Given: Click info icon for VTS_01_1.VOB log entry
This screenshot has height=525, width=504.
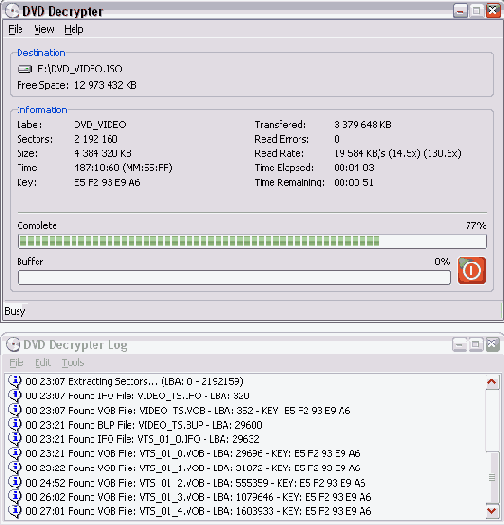Looking at the screenshot, I should tap(15, 468).
